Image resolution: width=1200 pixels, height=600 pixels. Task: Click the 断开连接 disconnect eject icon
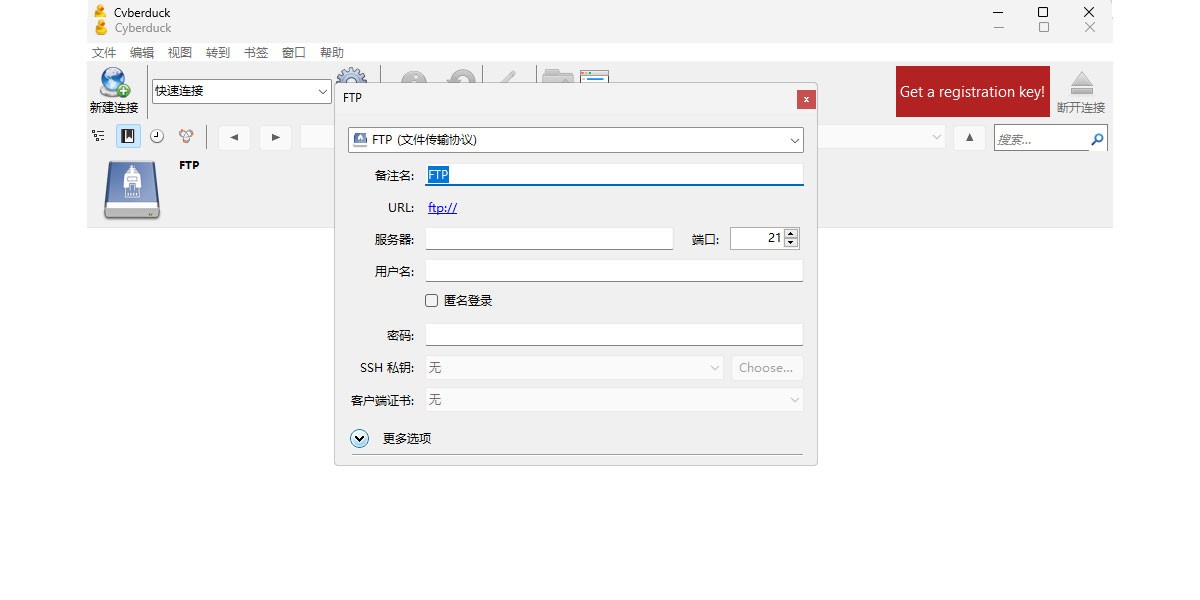point(1081,84)
